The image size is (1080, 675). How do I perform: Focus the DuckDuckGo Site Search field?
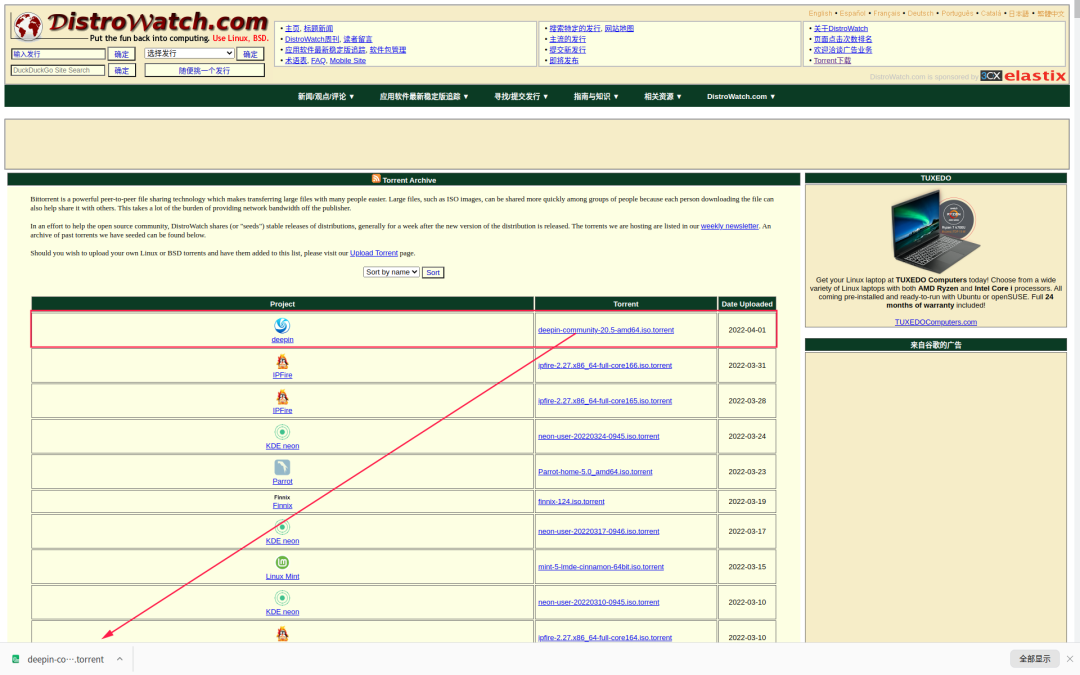coord(58,70)
